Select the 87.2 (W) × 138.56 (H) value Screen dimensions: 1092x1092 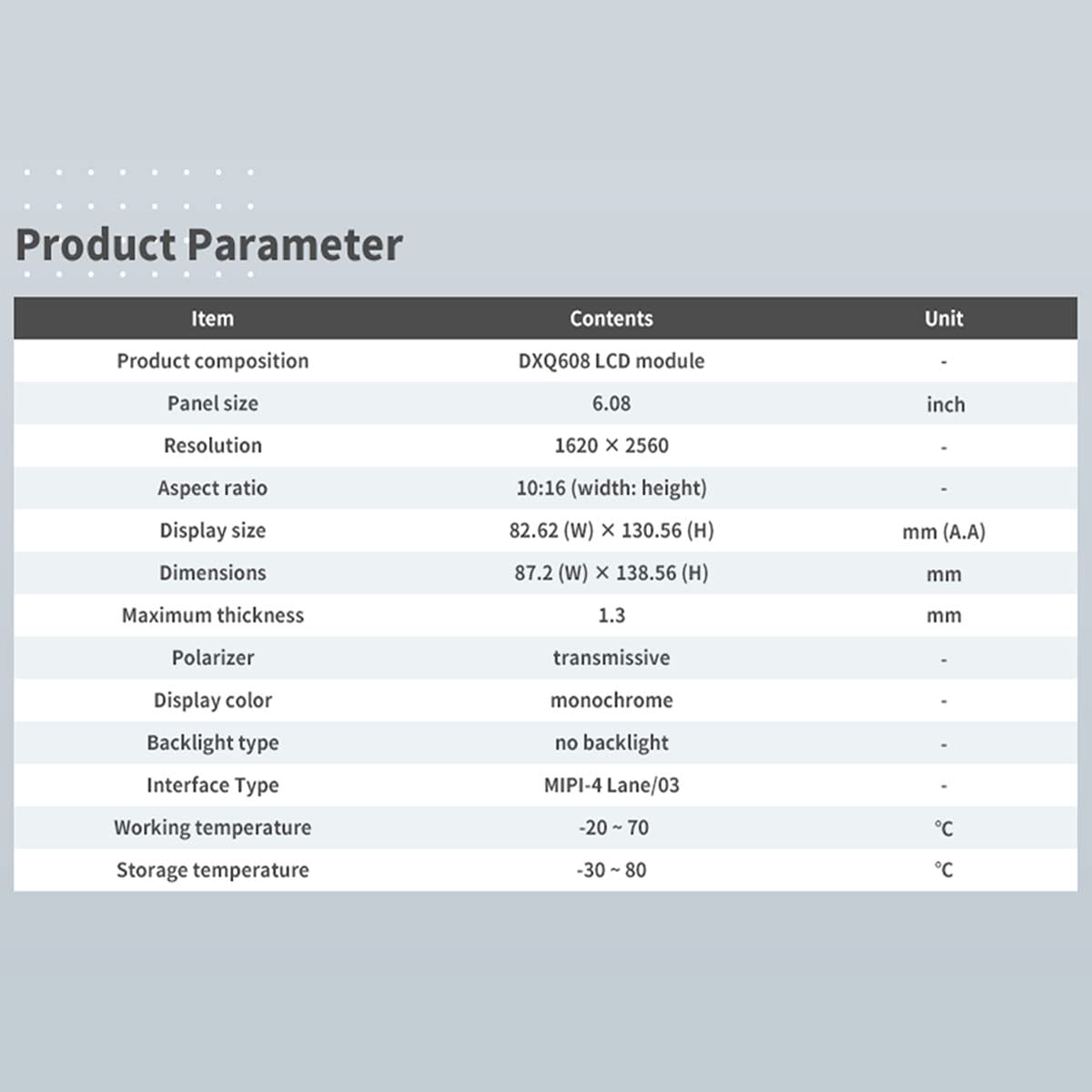click(x=612, y=573)
